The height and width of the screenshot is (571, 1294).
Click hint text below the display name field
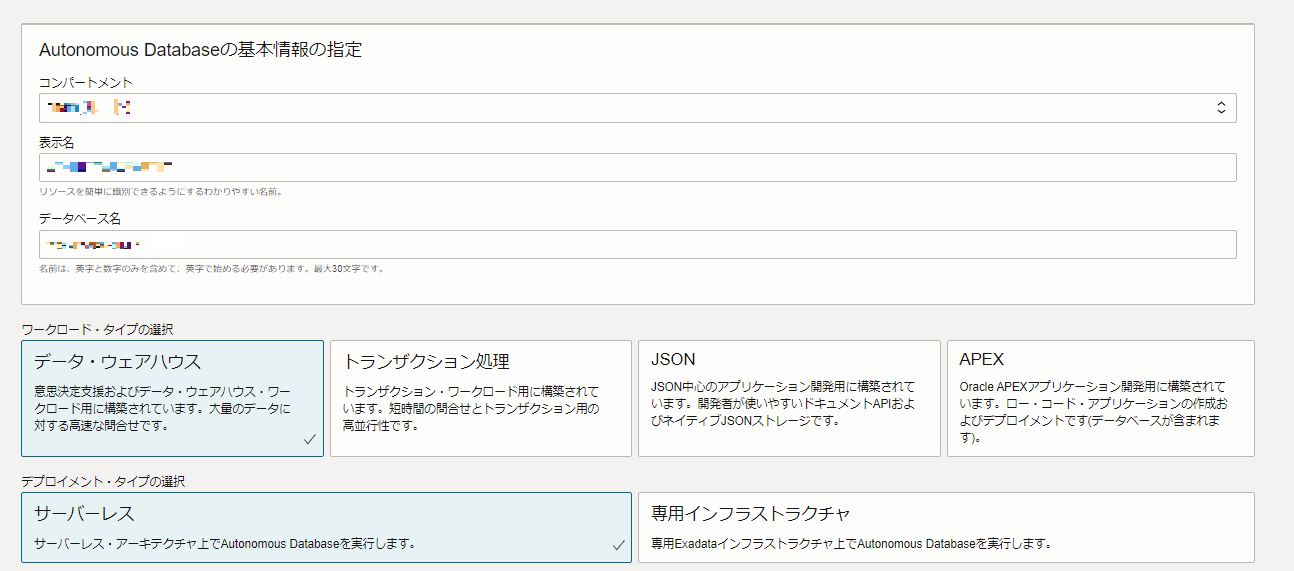pyautogui.click(x=160, y=191)
